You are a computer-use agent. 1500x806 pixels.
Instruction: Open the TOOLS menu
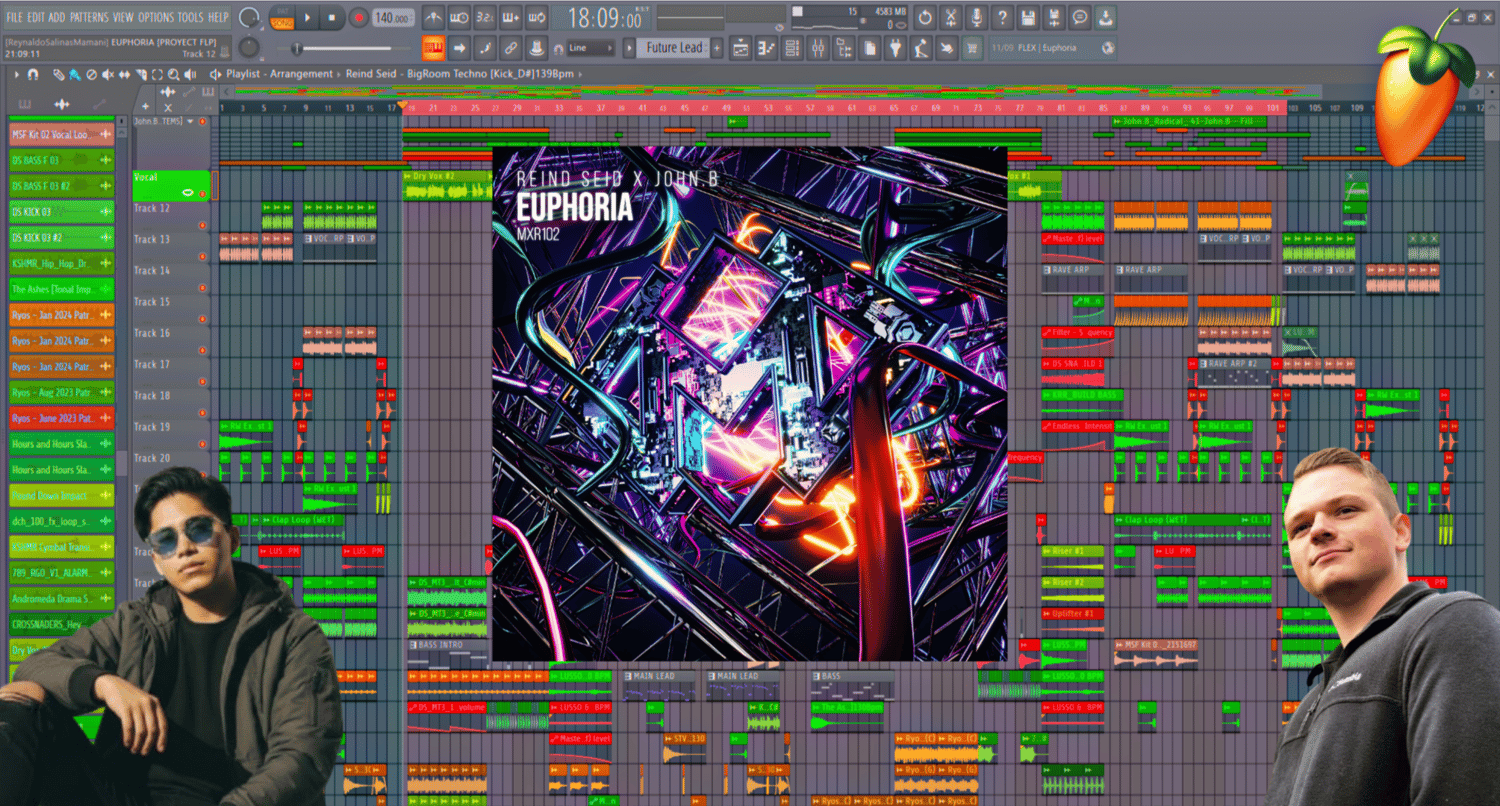[190, 18]
